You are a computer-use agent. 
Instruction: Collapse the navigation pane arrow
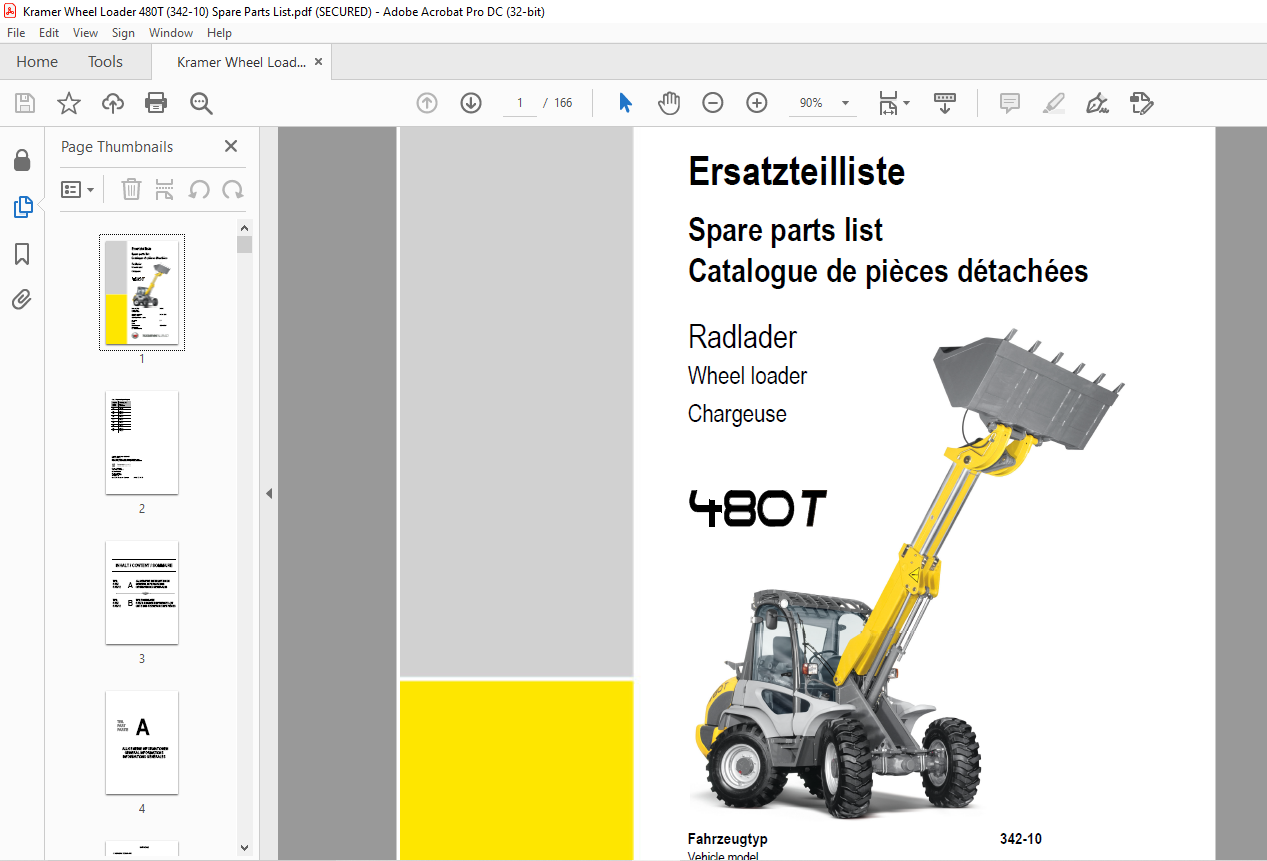268,493
